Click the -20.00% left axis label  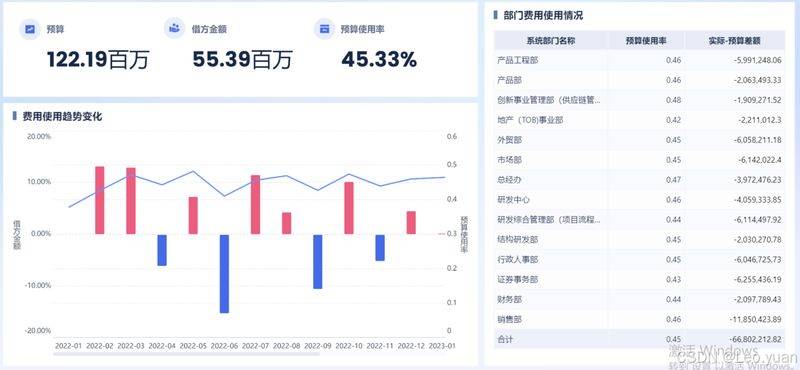point(38,331)
